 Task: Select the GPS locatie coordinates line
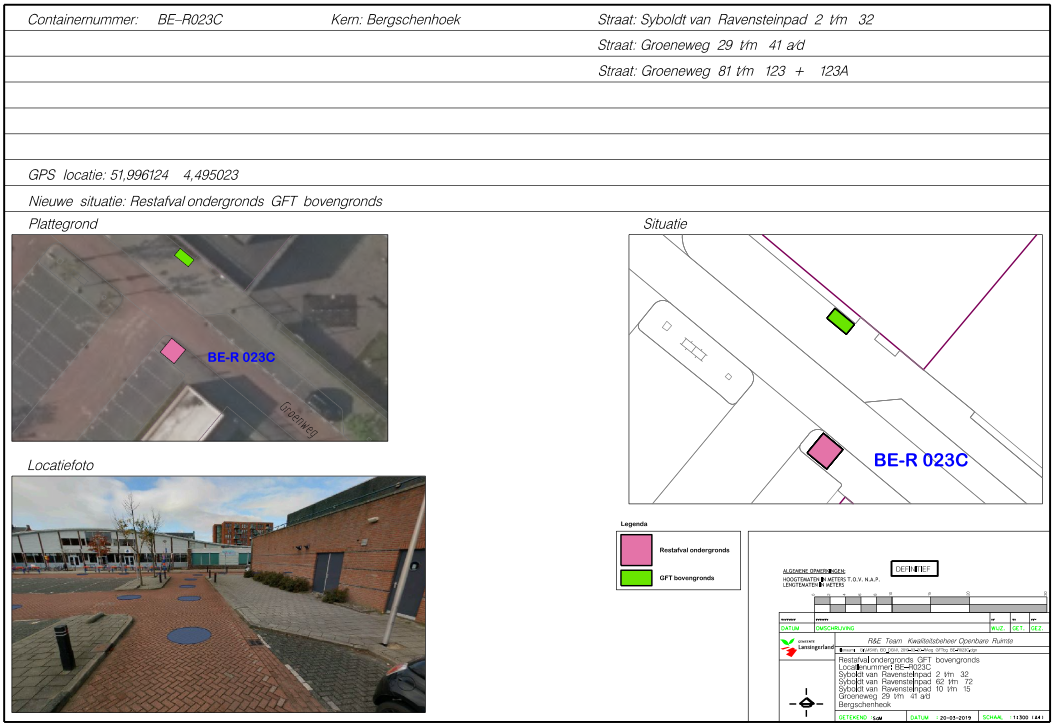coord(133,175)
